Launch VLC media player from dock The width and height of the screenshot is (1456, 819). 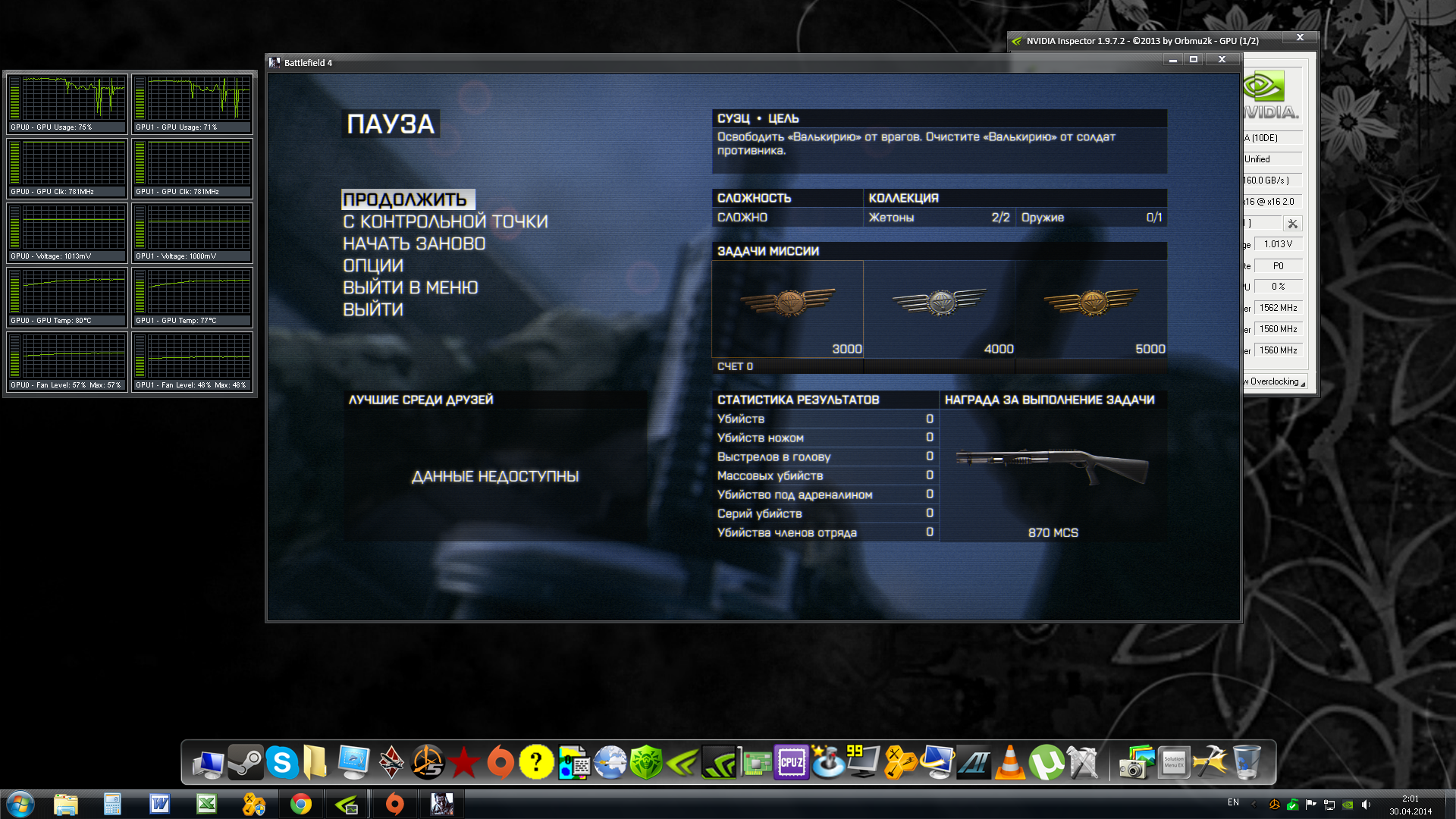point(1010,762)
